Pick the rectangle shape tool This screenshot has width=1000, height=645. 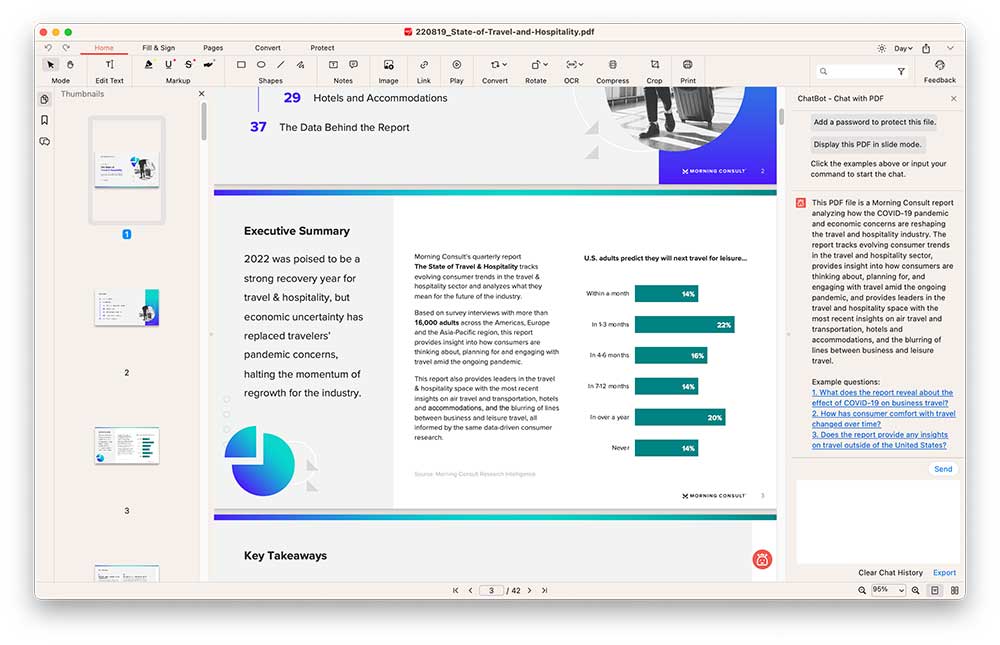point(241,64)
